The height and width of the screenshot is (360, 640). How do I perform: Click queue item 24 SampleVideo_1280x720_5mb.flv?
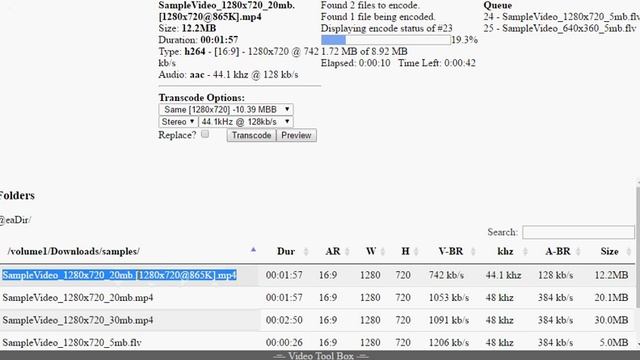tap(562, 17)
